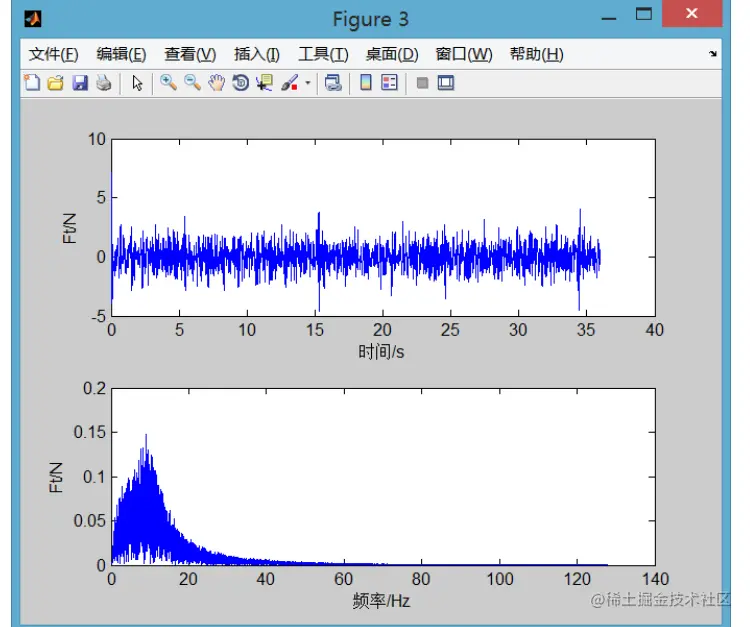Enable the Rotate 3D tool
The image size is (750, 627).
click(241, 83)
